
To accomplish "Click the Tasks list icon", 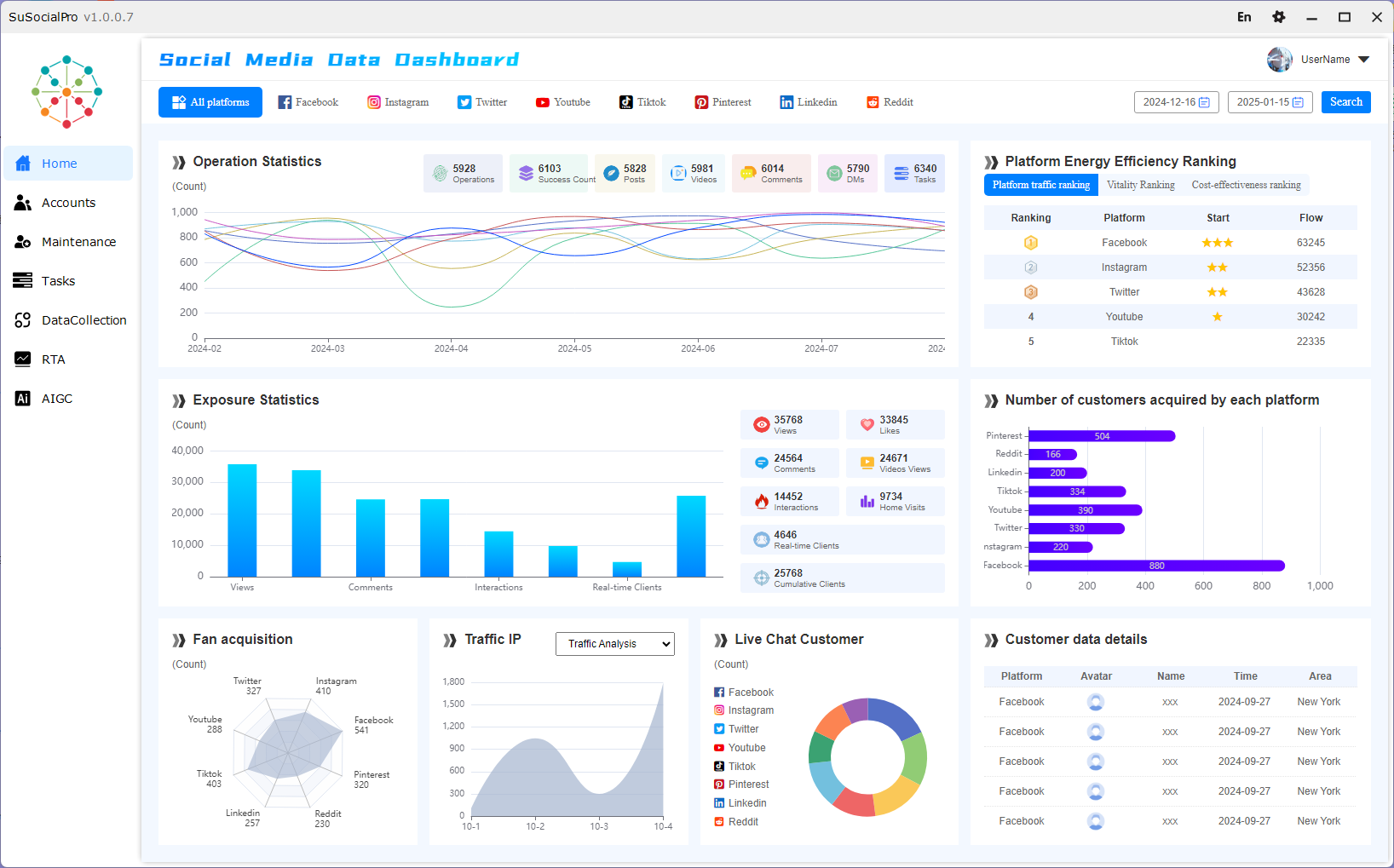I will coord(23,281).
